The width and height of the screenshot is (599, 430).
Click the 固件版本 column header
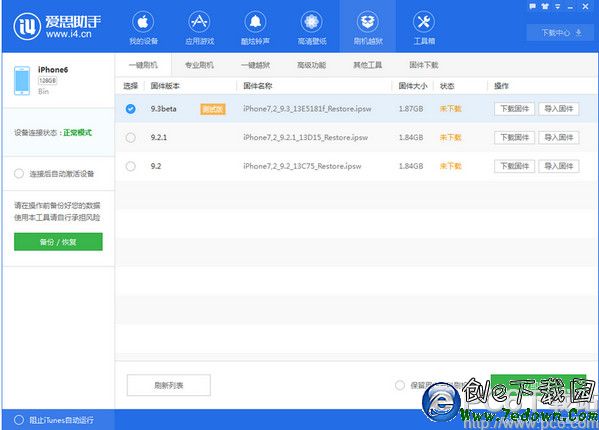(x=165, y=86)
